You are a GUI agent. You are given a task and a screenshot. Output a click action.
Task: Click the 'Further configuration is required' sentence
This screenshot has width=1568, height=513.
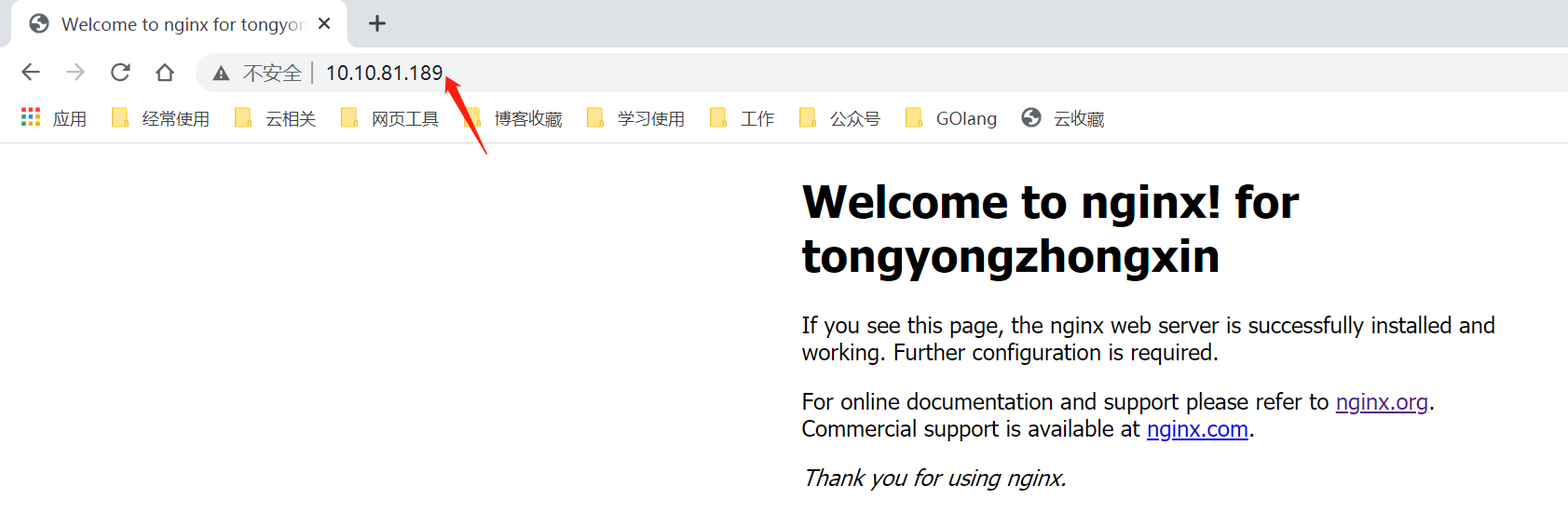coord(1056,353)
